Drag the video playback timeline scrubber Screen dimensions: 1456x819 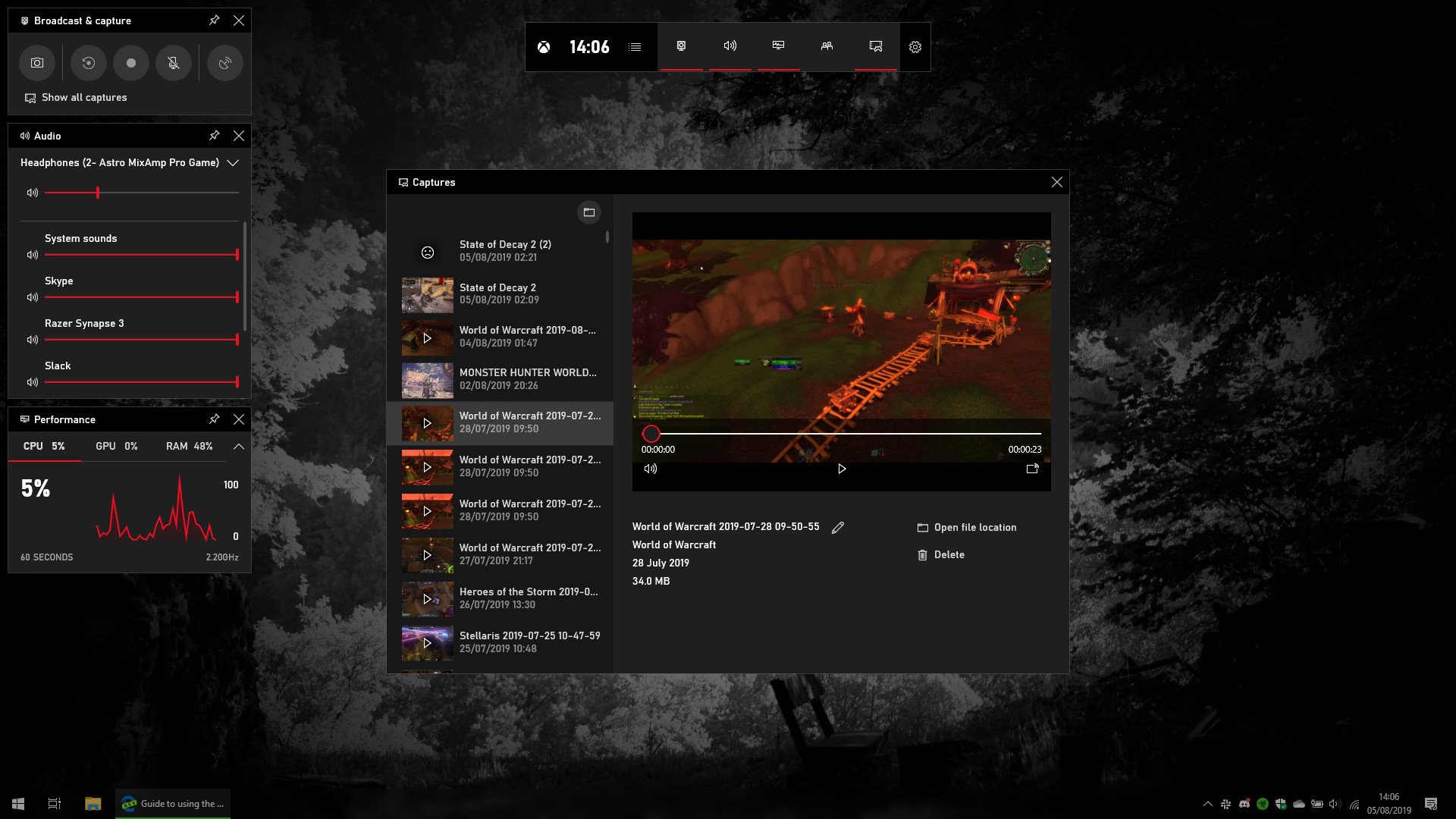coord(651,432)
